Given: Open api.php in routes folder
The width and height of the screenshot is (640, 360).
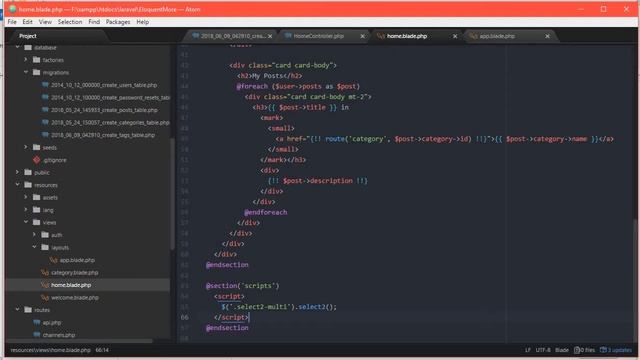Looking at the screenshot, I should coord(52,322).
